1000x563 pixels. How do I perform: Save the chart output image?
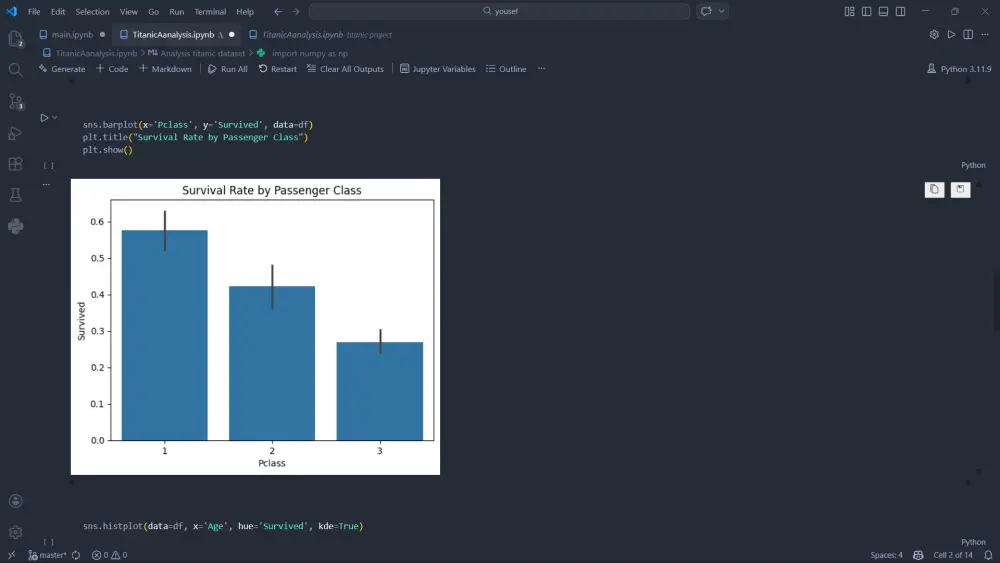point(960,189)
